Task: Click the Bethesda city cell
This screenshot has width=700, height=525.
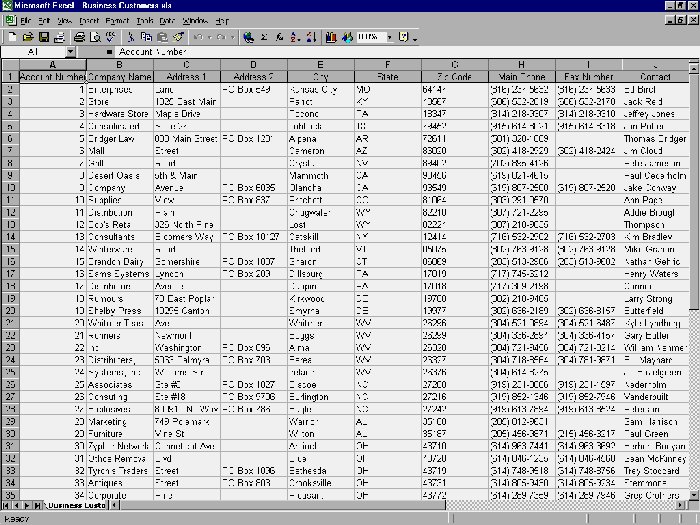Action: 321,471
